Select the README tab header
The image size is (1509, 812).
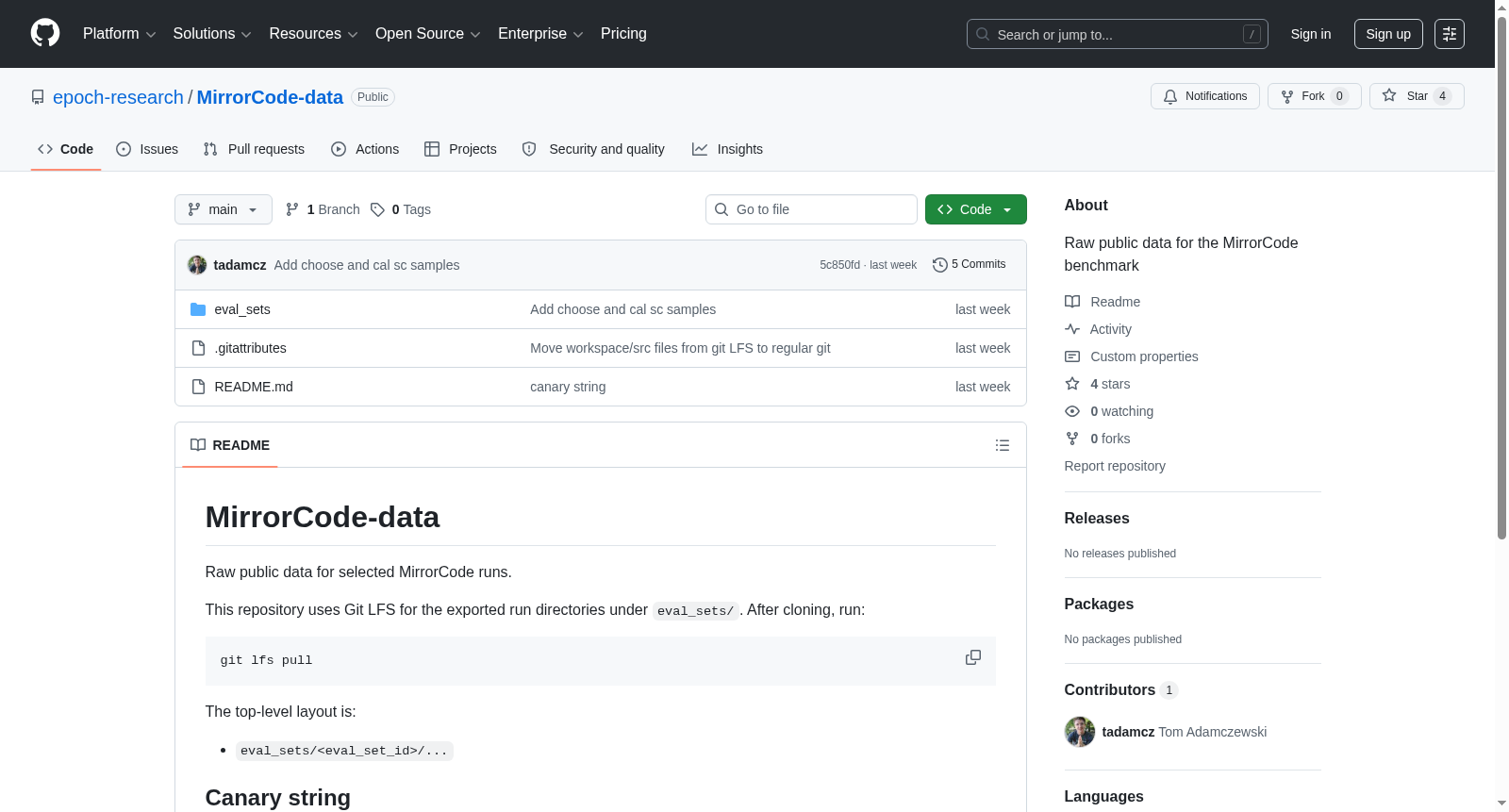point(230,445)
